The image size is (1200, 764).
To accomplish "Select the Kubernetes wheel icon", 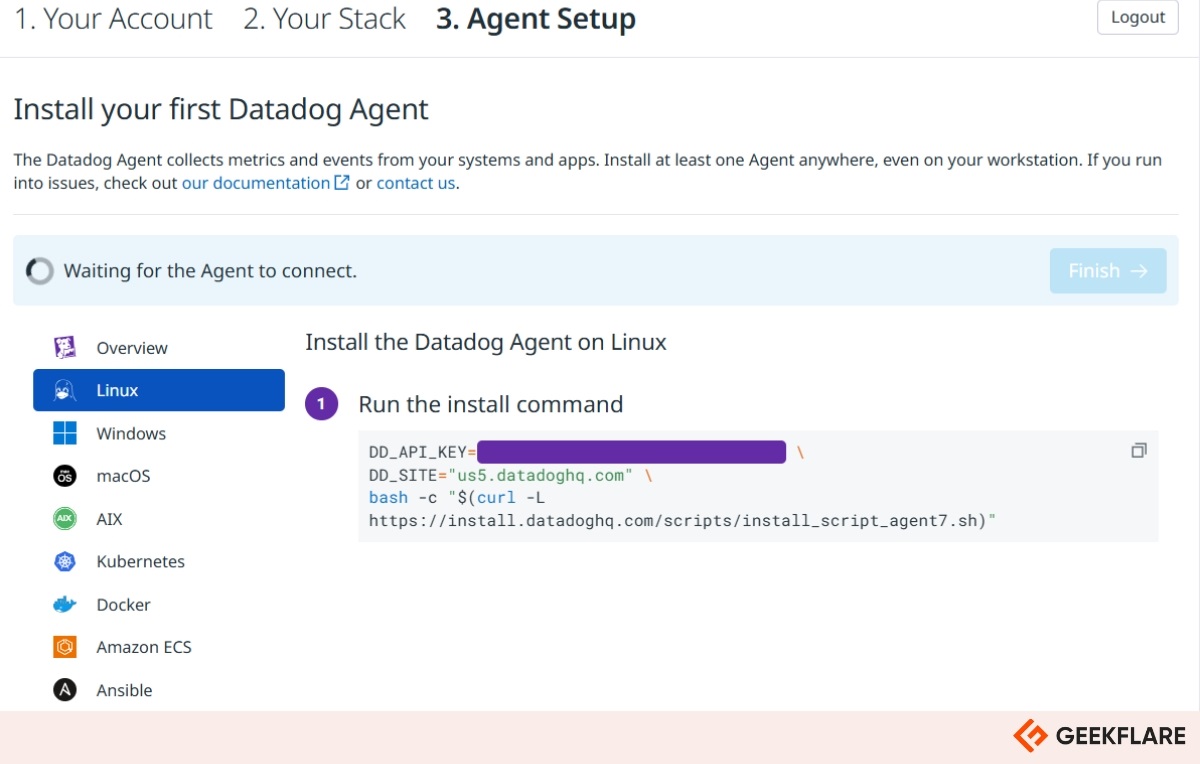I will (65, 562).
